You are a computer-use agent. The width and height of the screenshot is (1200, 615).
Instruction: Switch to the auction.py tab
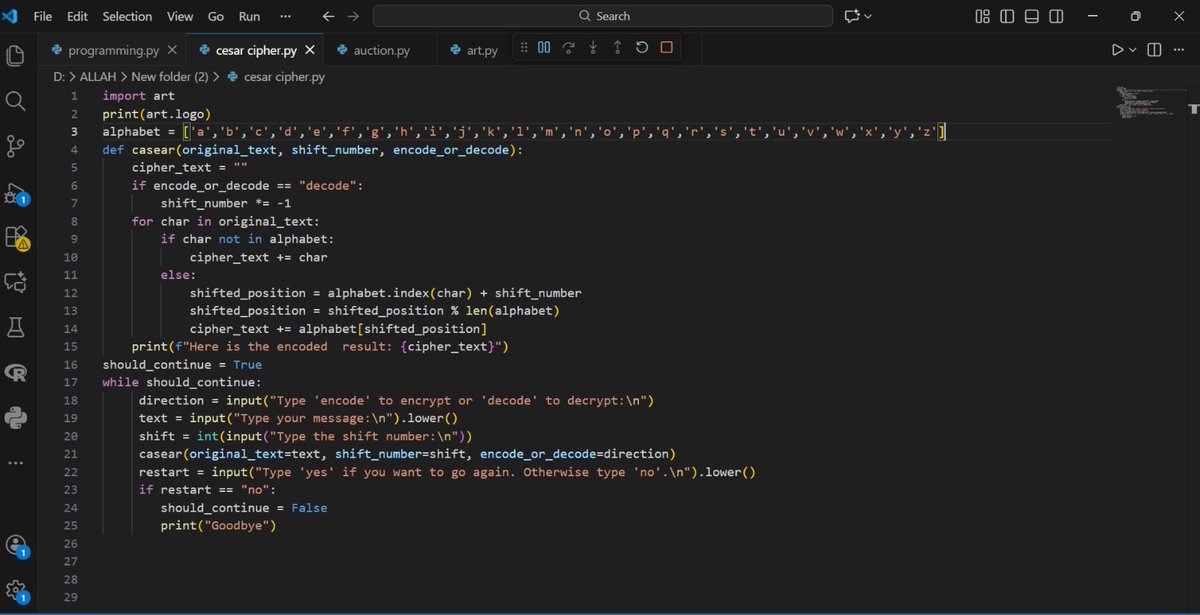coord(381,50)
